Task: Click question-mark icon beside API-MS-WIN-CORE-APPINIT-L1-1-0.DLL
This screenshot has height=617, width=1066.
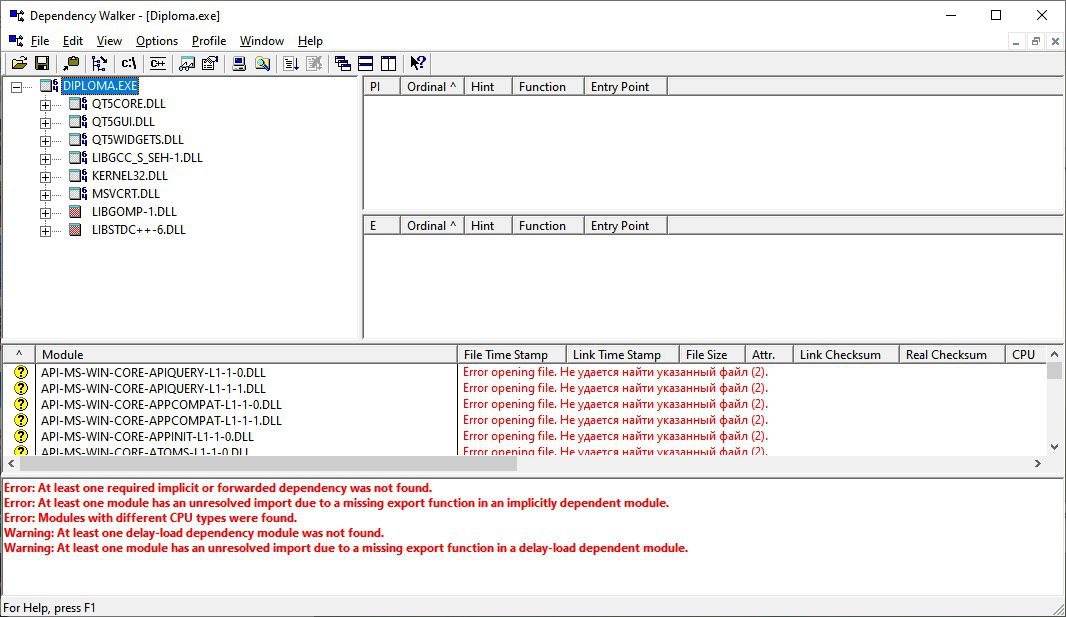Action: [21, 436]
